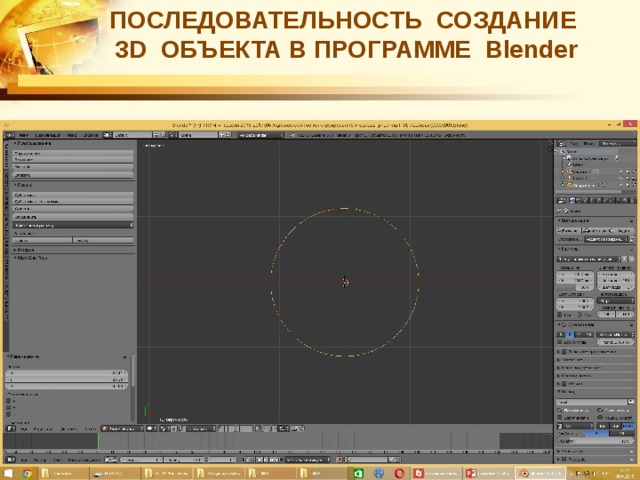
Task: Collapse the Transform panel in tool shelf
Action: [x=33, y=144]
